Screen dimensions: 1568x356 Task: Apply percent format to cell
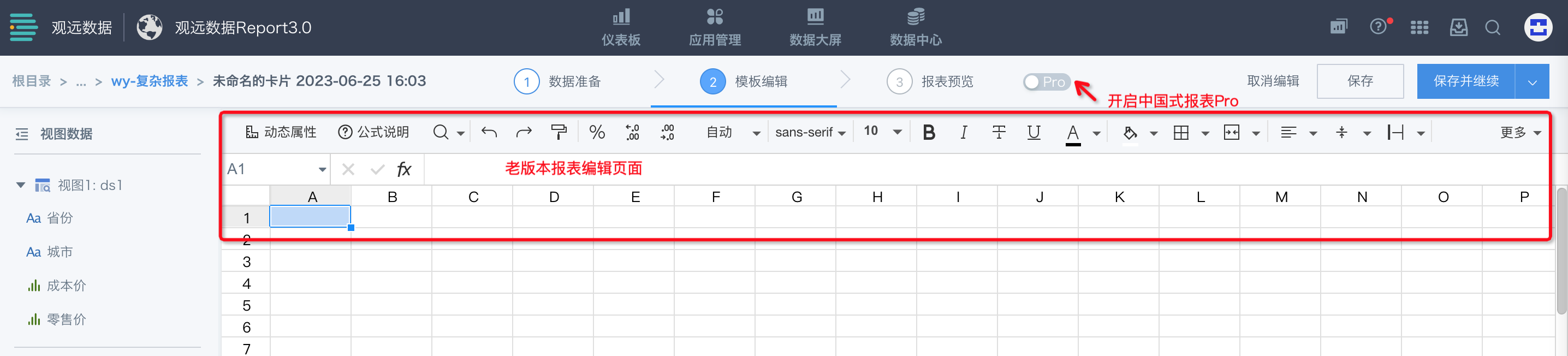click(x=597, y=132)
